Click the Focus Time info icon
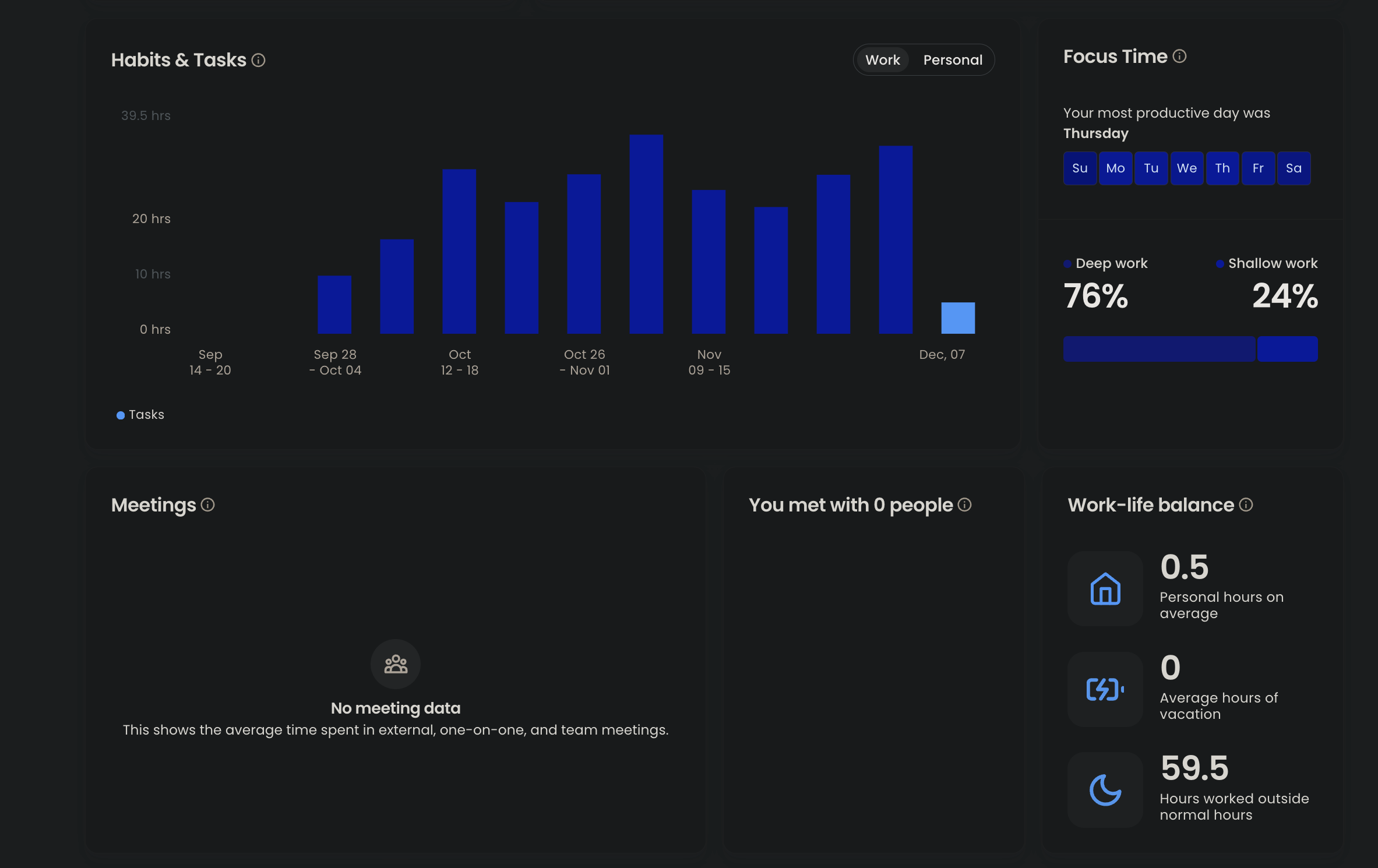 point(1180,56)
